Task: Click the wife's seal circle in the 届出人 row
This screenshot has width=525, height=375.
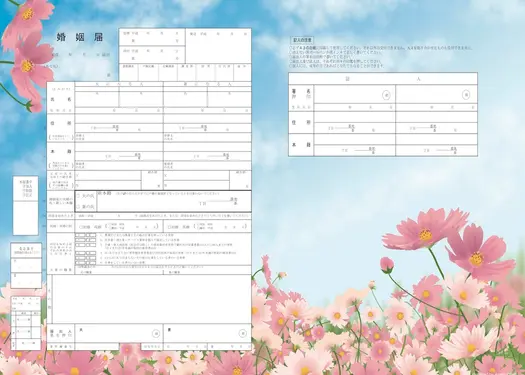Action: (243, 333)
